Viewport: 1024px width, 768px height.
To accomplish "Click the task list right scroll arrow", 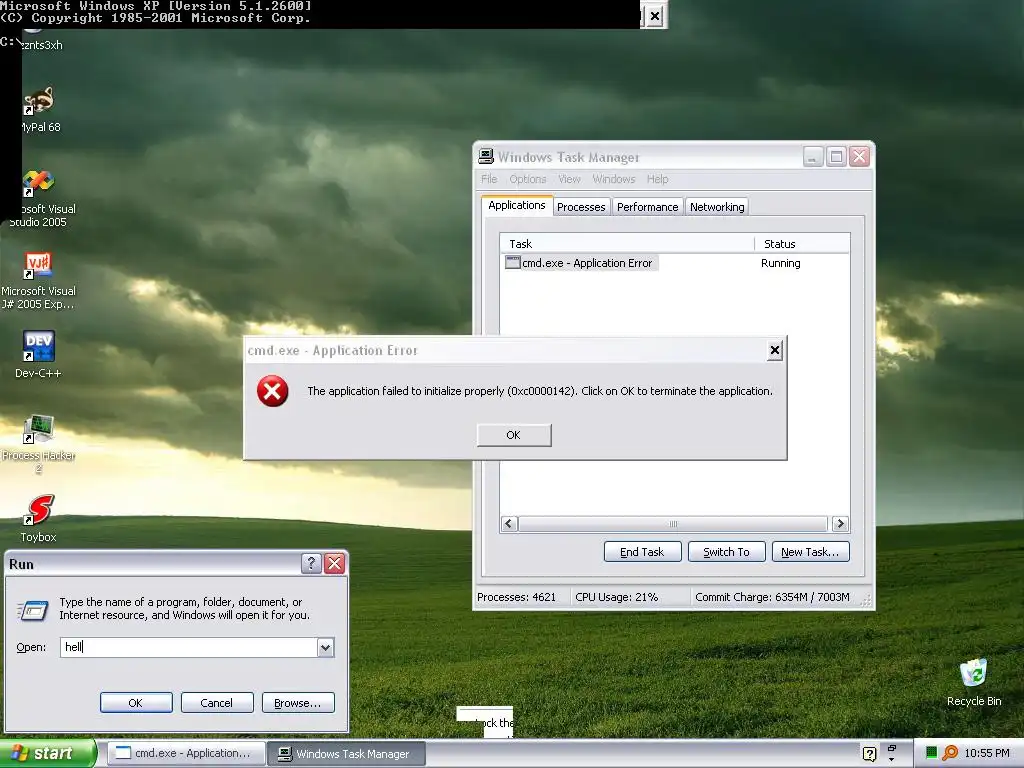I will coord(840,524).
